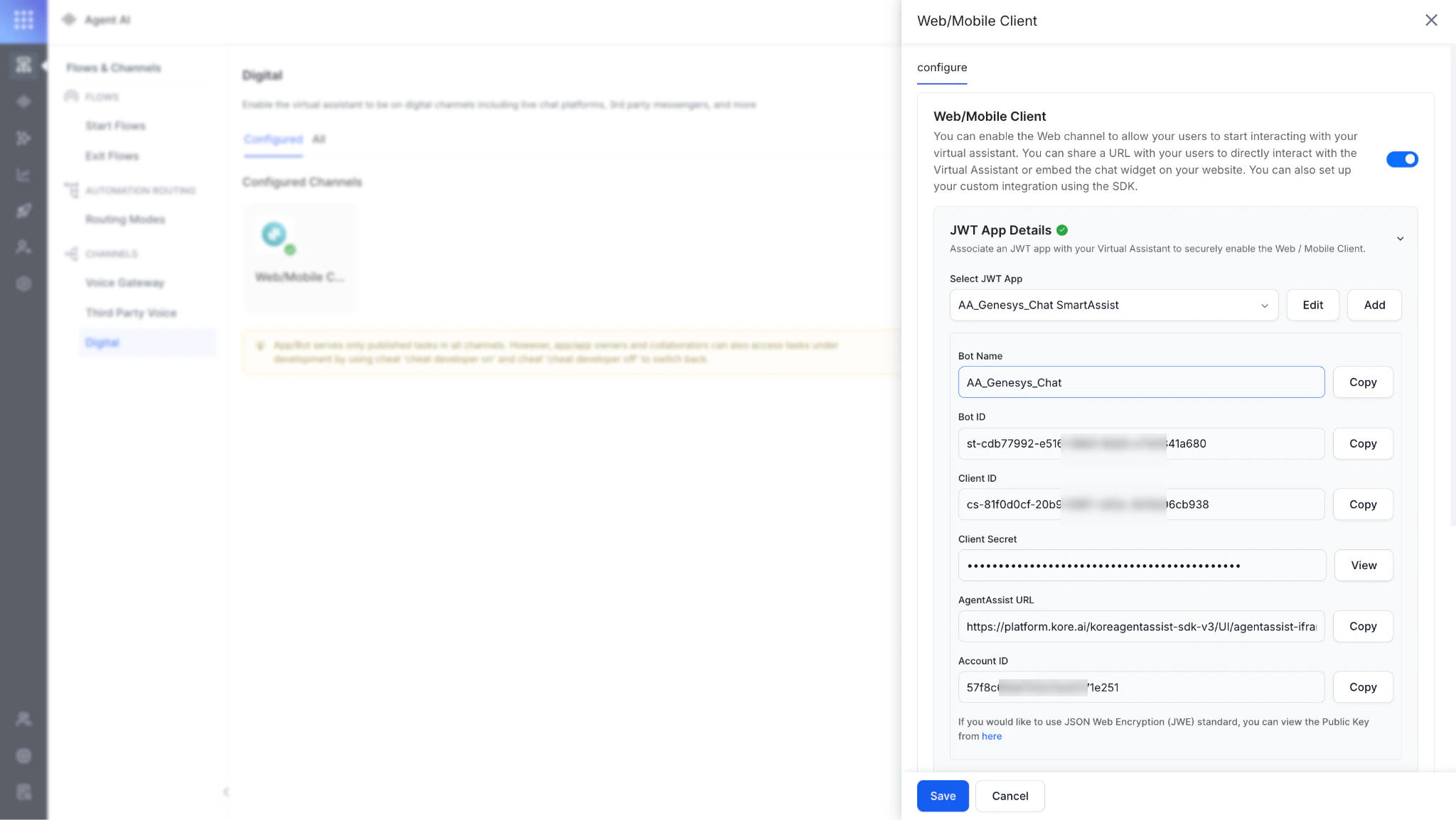Open the analytics chart icon in sidebar
Image resolution: width=1456 pixels, height=820 pixels.
pyautogui.click(x=23, y=174)
